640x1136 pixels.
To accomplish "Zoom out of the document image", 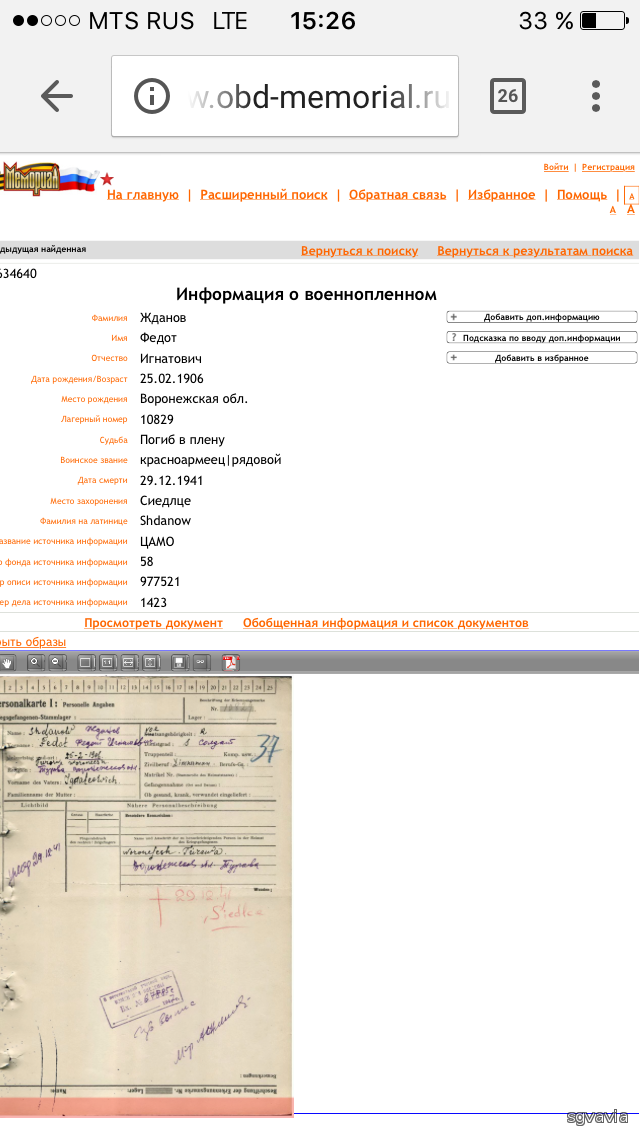I will (57, 662).
